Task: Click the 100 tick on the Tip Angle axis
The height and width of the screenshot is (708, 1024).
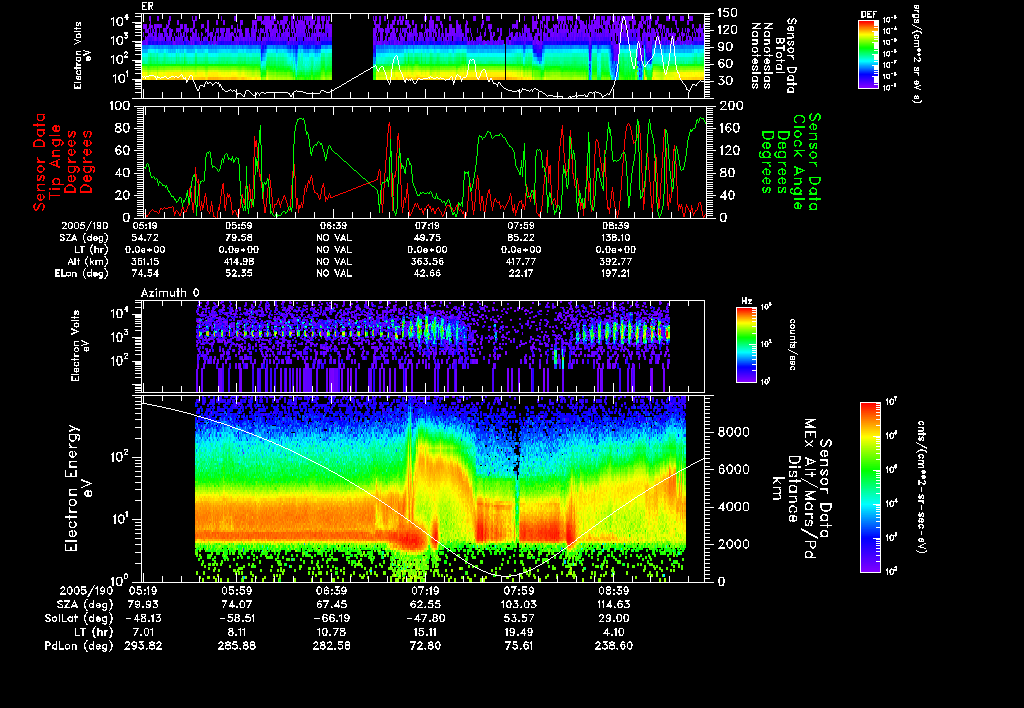Action: pyautogui.click(x=122, y=106)
